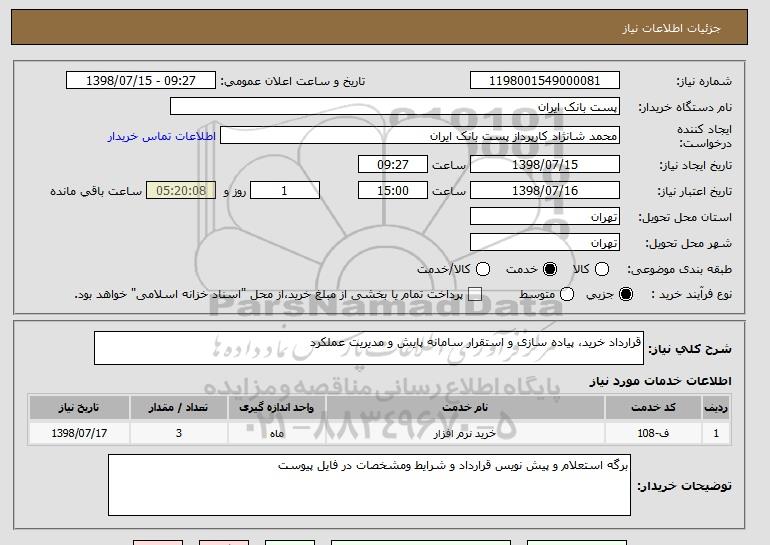Click the row number cell 1

point(716,433)
